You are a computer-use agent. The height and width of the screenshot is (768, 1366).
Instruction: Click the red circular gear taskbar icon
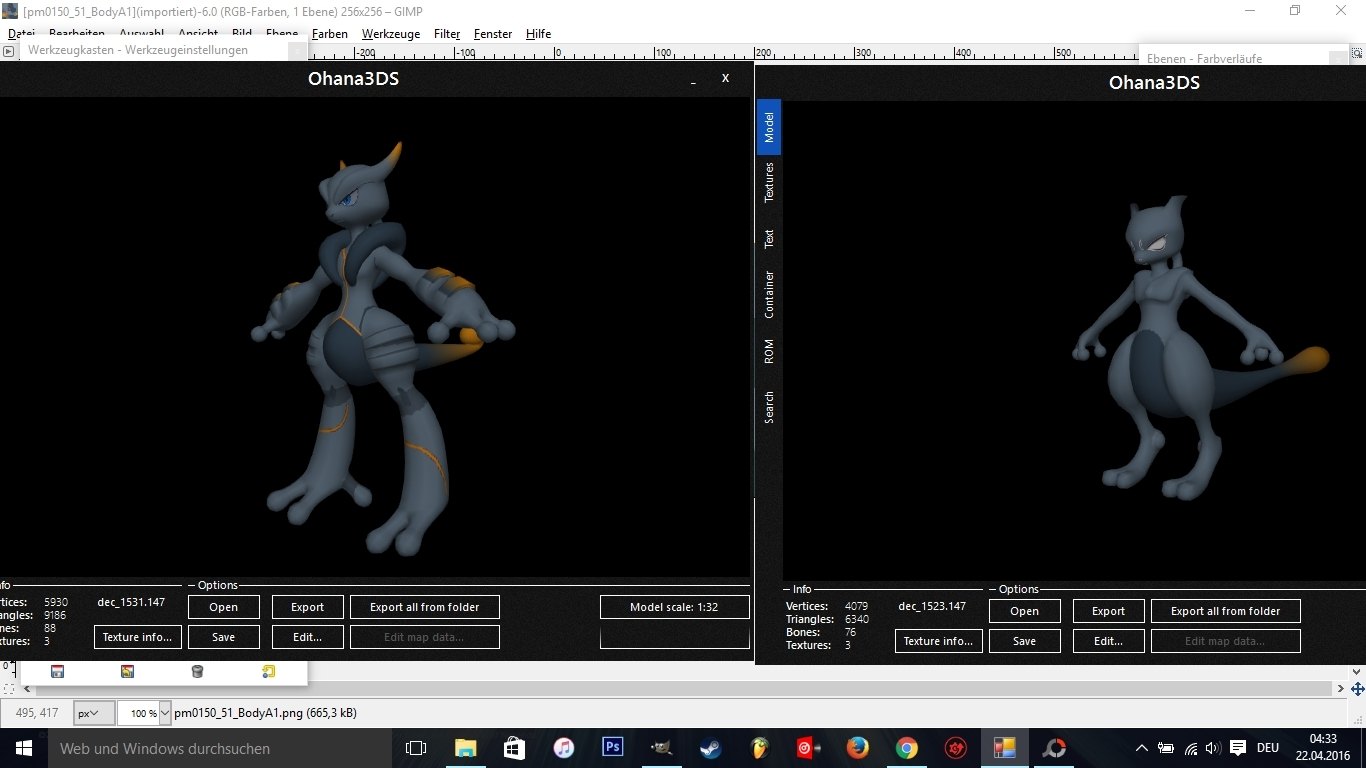(955, 748)
